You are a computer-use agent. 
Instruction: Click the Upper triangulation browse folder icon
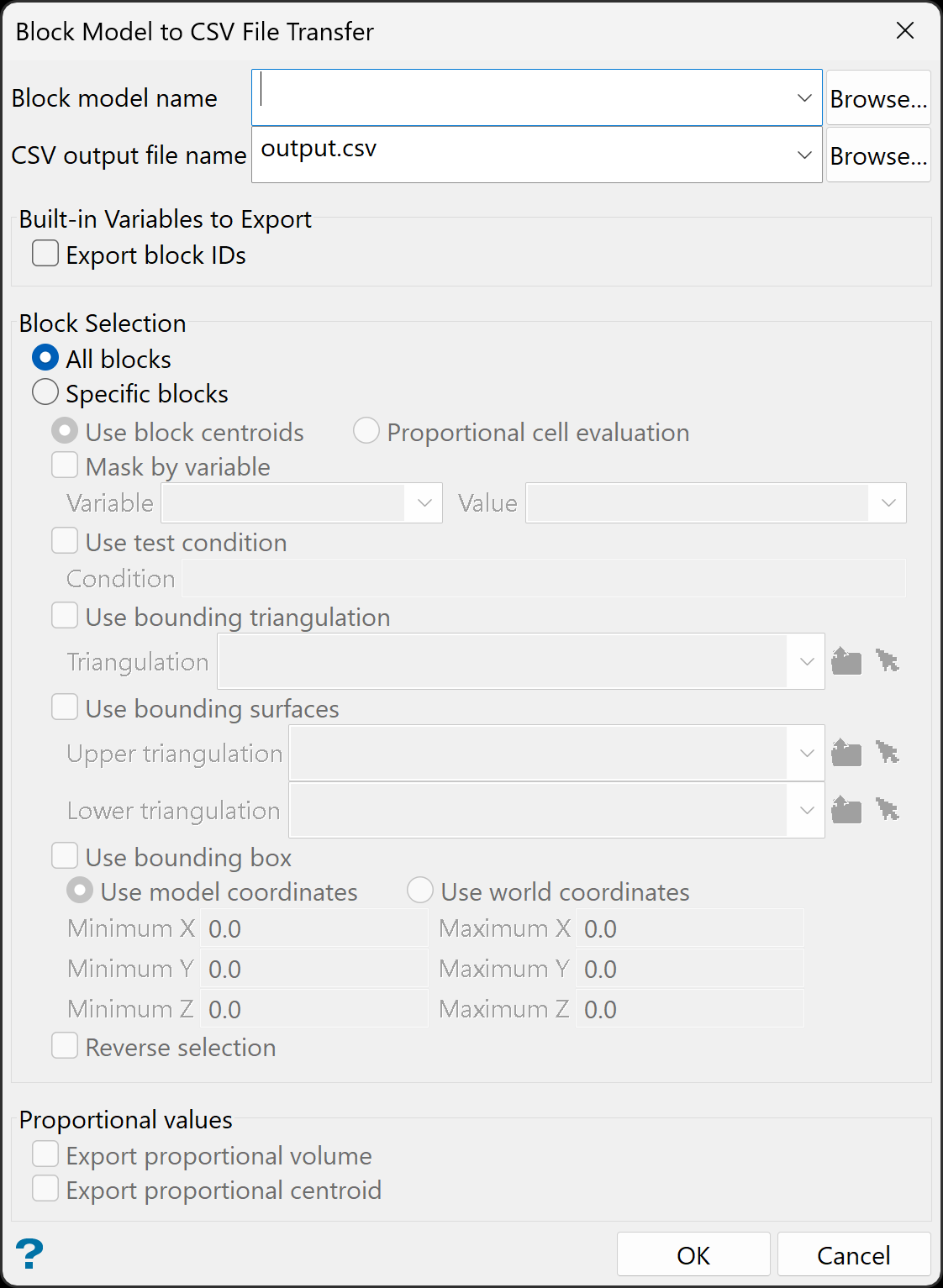846,753
